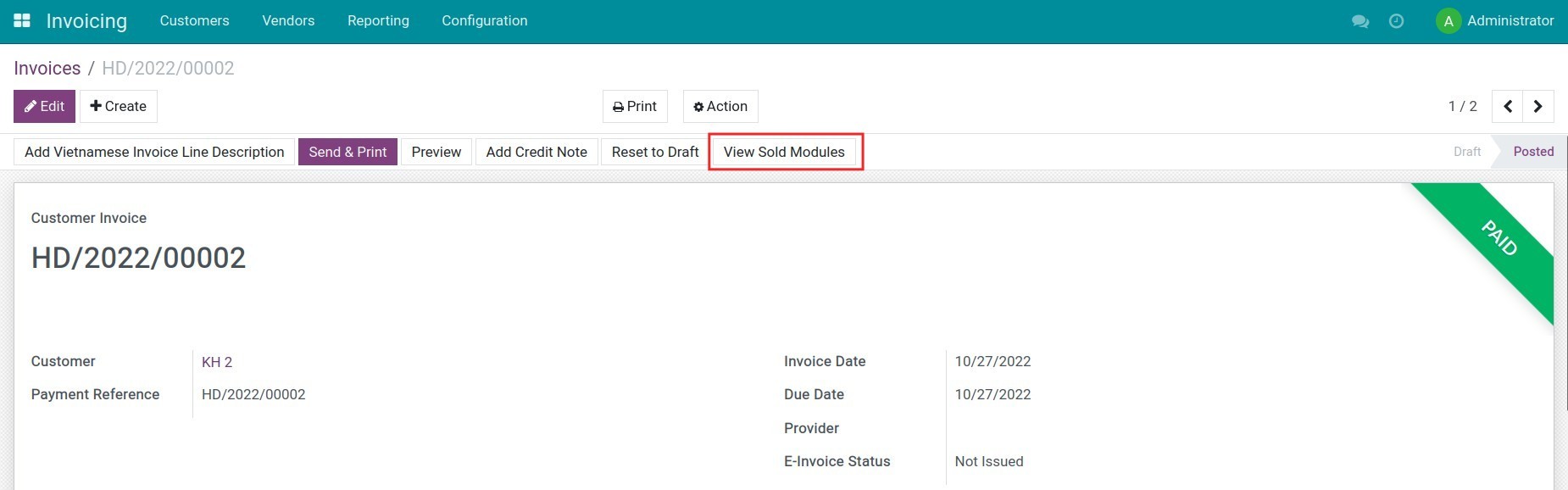Click the Customer Invoice label
Viewport: 1568px width, 490px height.
(x=89, y=218)
